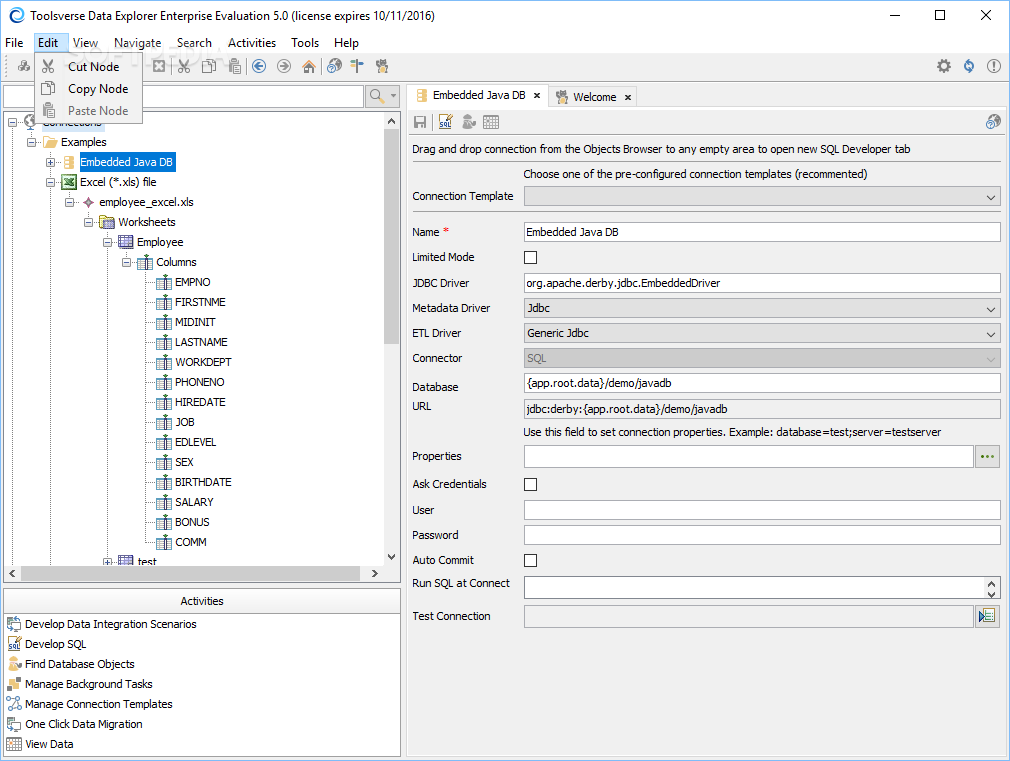The height and width of the screenshot is (761, 1010).
Task: Select the SALARY column in tree
Action: pyautogui.click(x=194, y=503)
